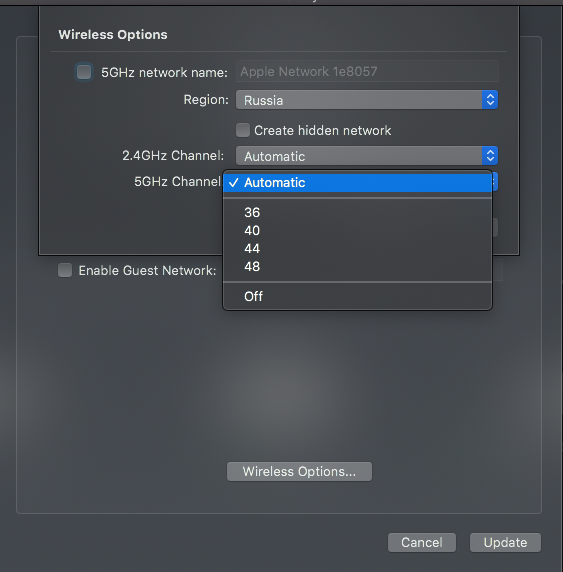Click the 5GHz network name text field
563x572 pixels.
[x=367, y=72]
